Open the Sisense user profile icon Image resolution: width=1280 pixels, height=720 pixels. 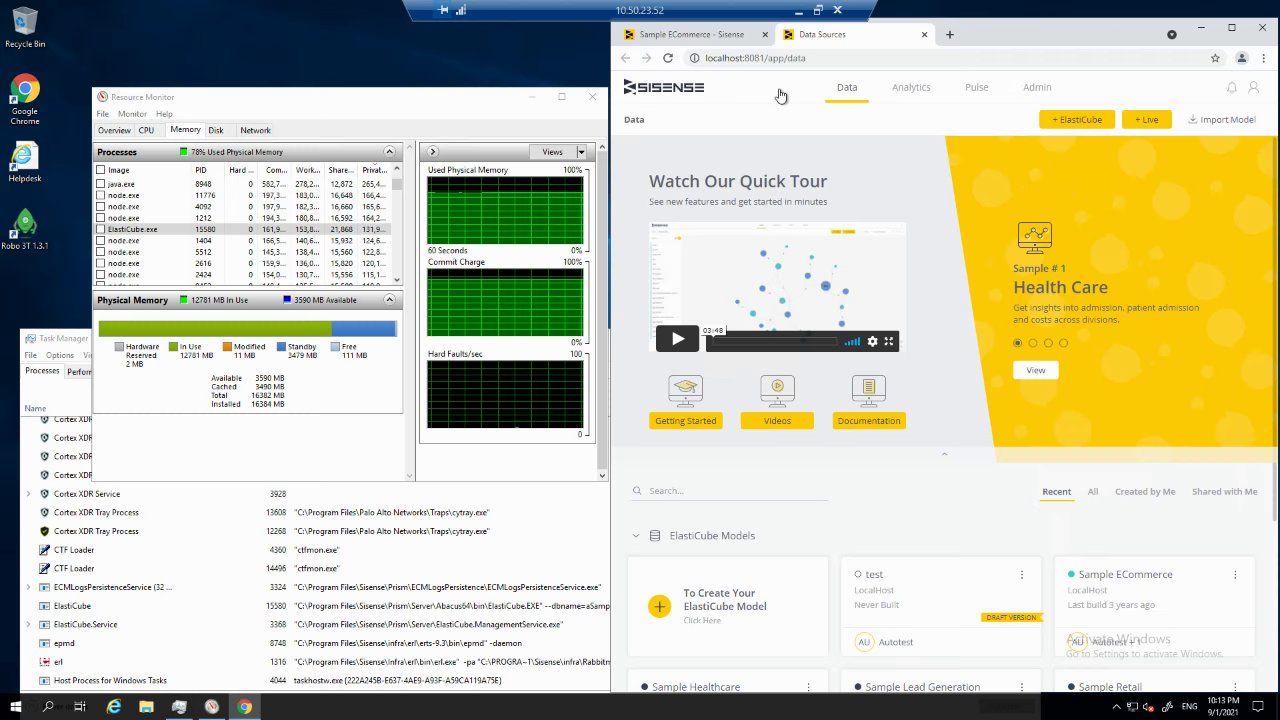(x=1253, y=88)
